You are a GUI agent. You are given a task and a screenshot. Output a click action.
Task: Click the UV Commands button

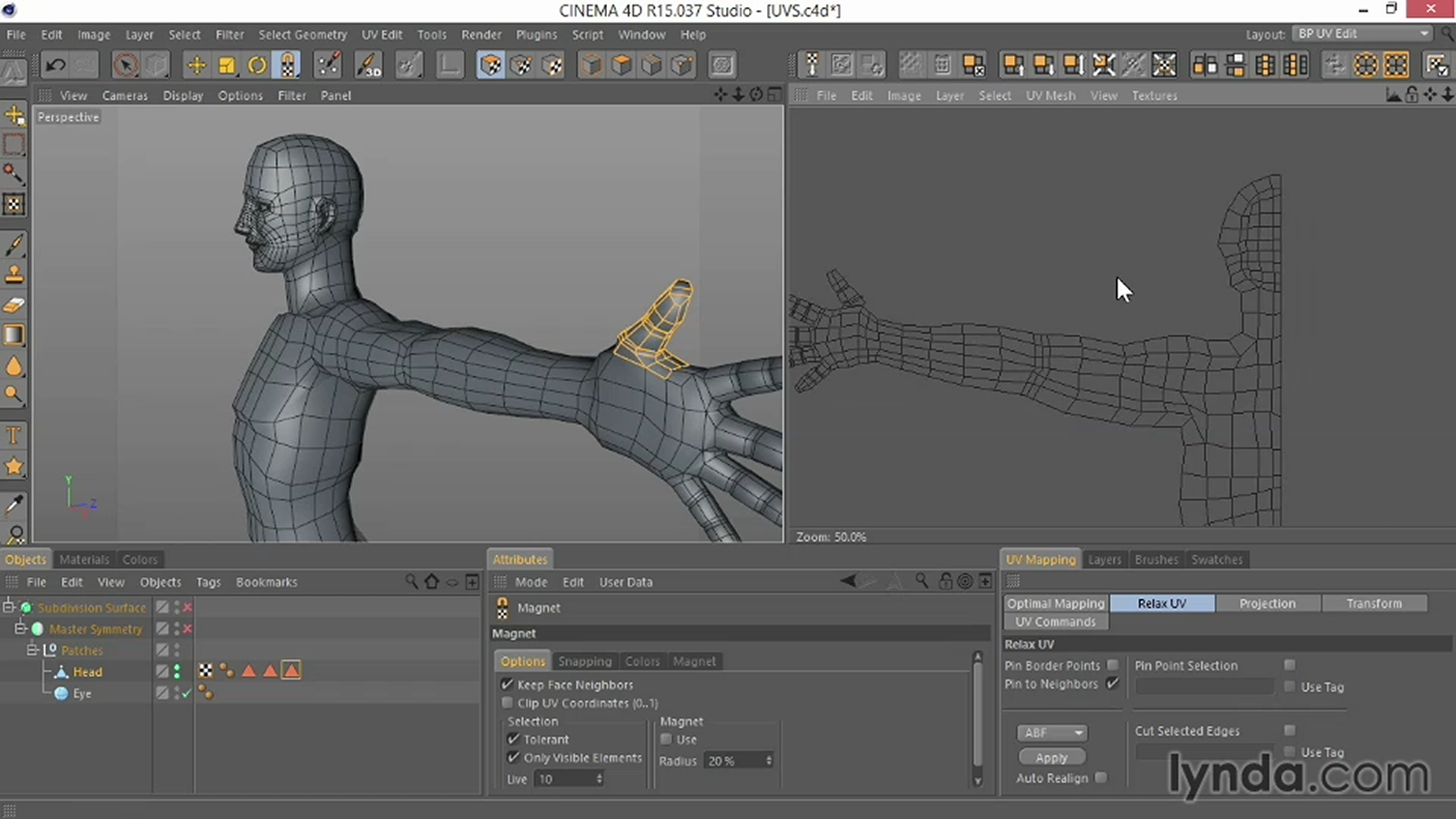[x=1056, y=622]
